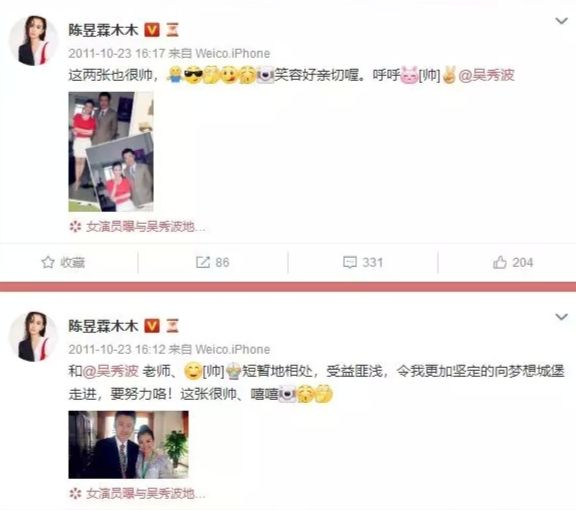The height and width of the screenshot is (510, 576).
Task: Open the @吴秀波 mention in second post
Action: click(x=110, y=371)
